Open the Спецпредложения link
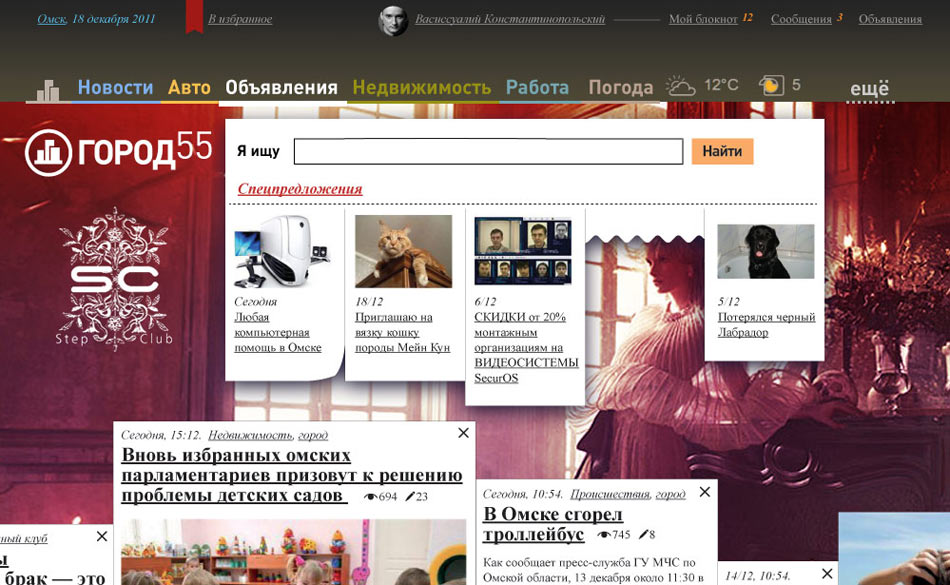This screenshot has width=950, height=585. point(299,189)
